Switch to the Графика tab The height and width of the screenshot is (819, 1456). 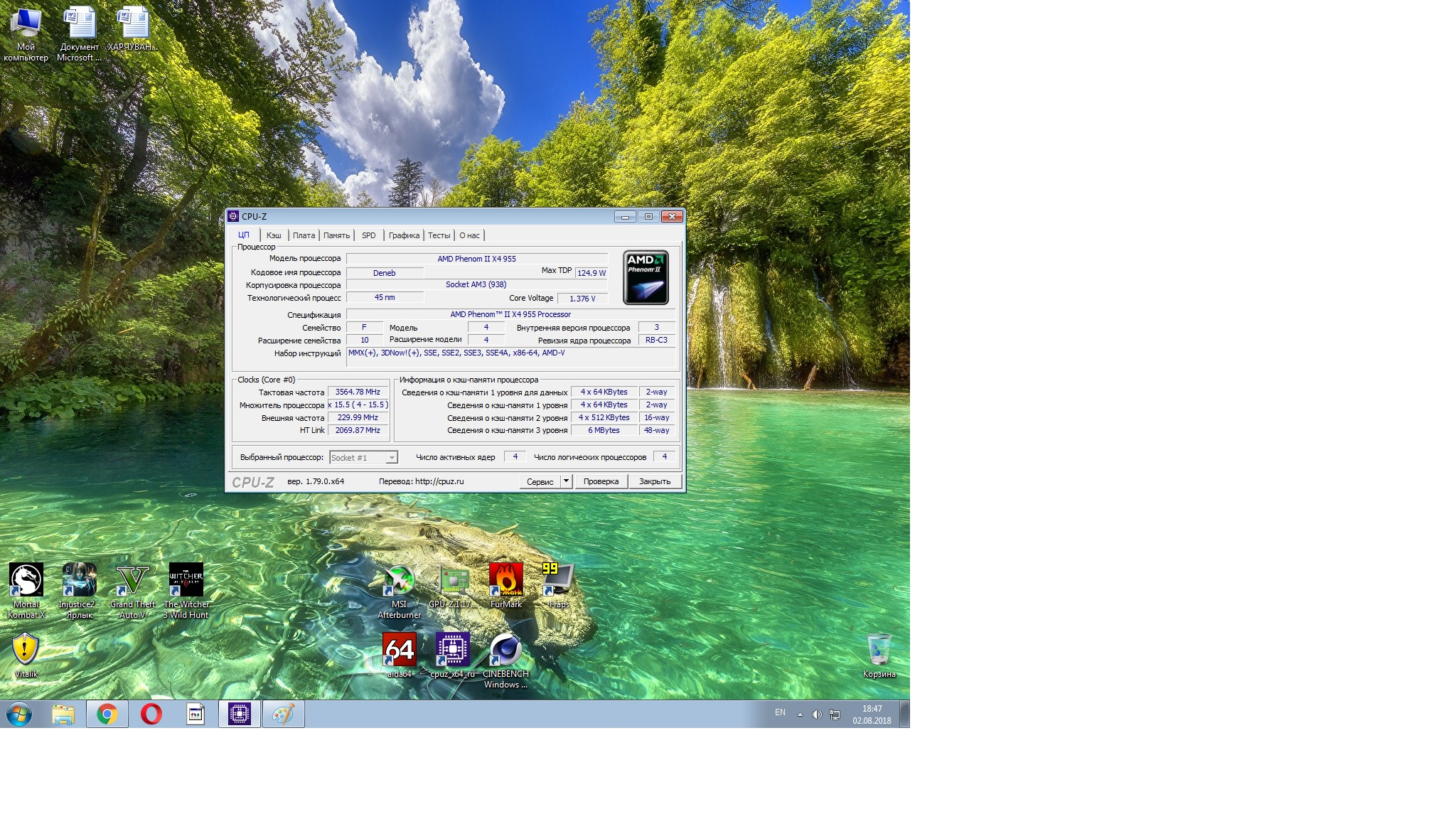(x=404, y=235)
